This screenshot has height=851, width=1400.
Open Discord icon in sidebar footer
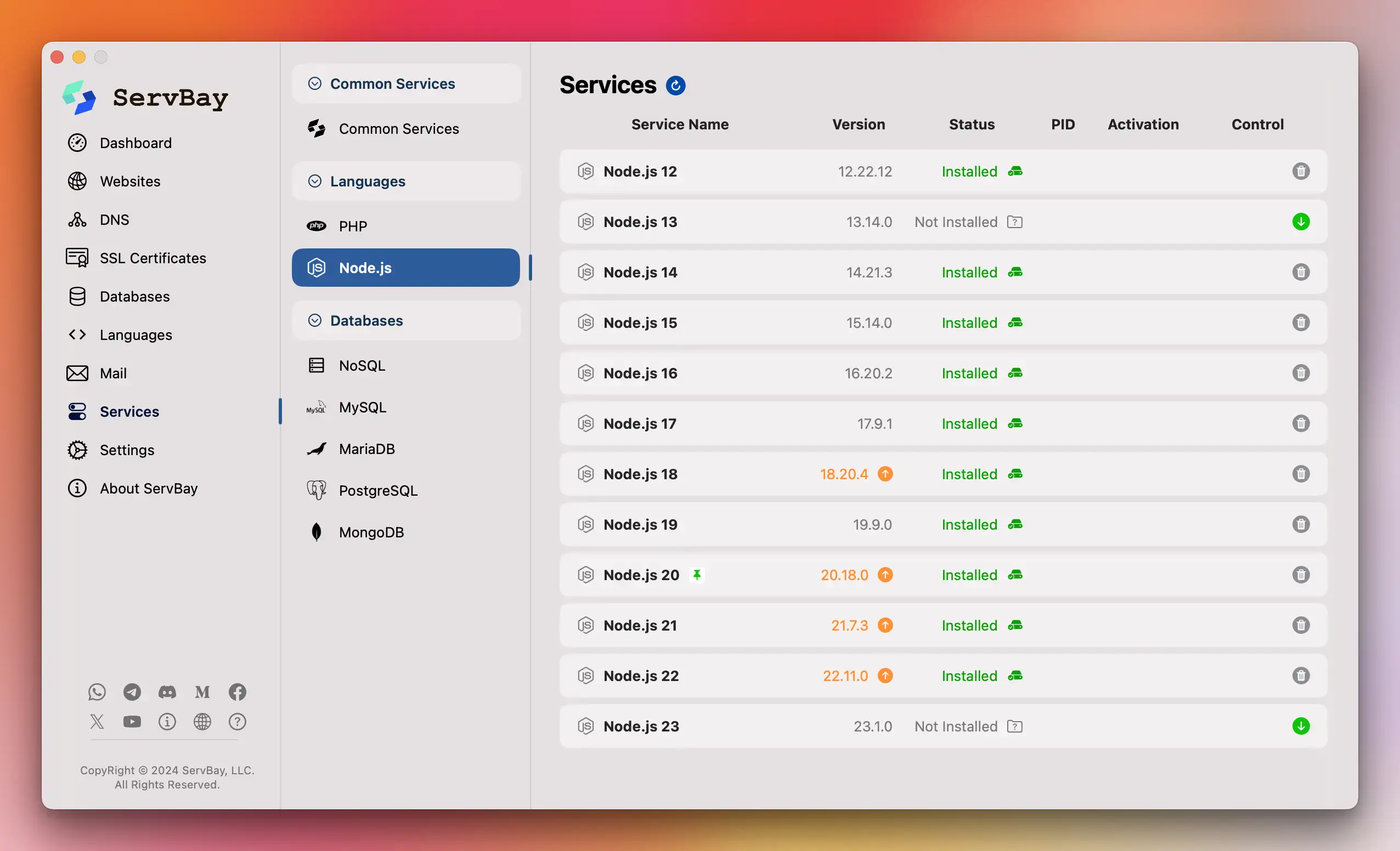tap(167, 691)
